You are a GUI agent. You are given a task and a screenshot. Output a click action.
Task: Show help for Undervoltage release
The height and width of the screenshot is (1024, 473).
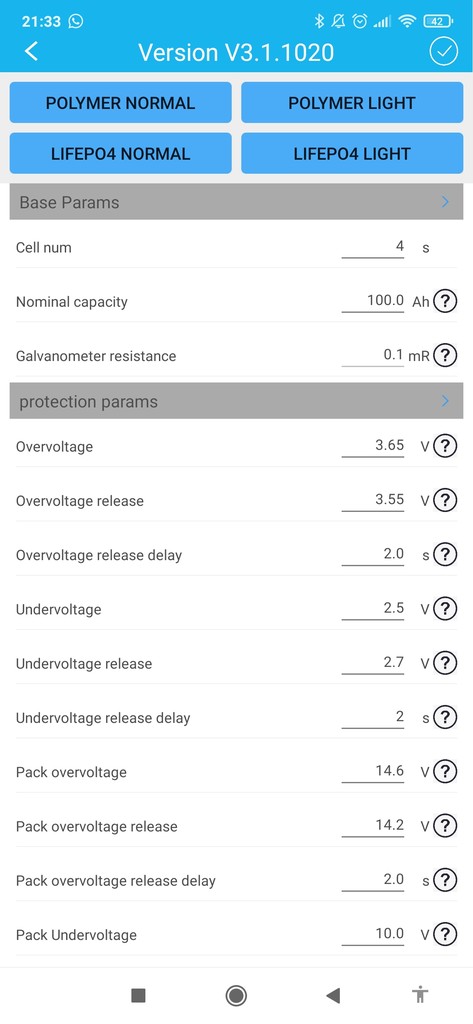pos(445,664)
